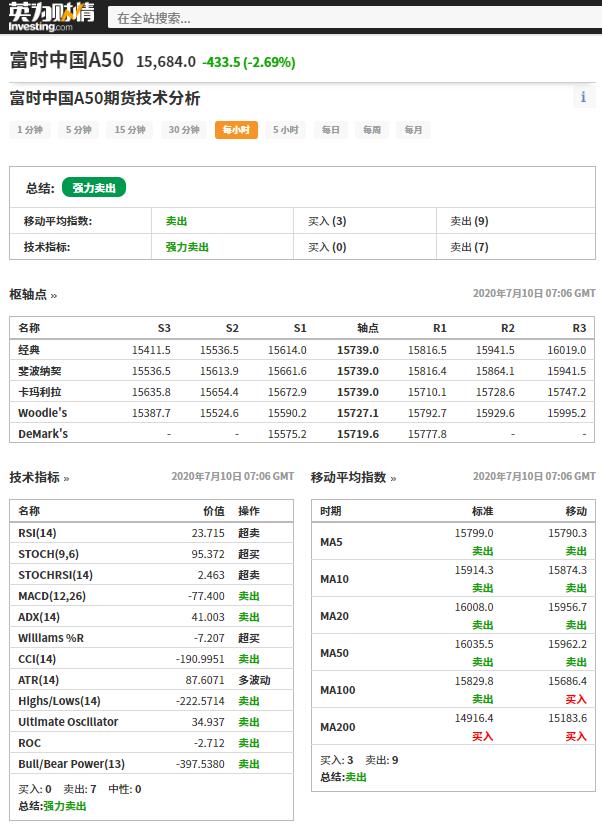
Task: Select the 1分钟 timeframe tab
Action: click(30, 130)
